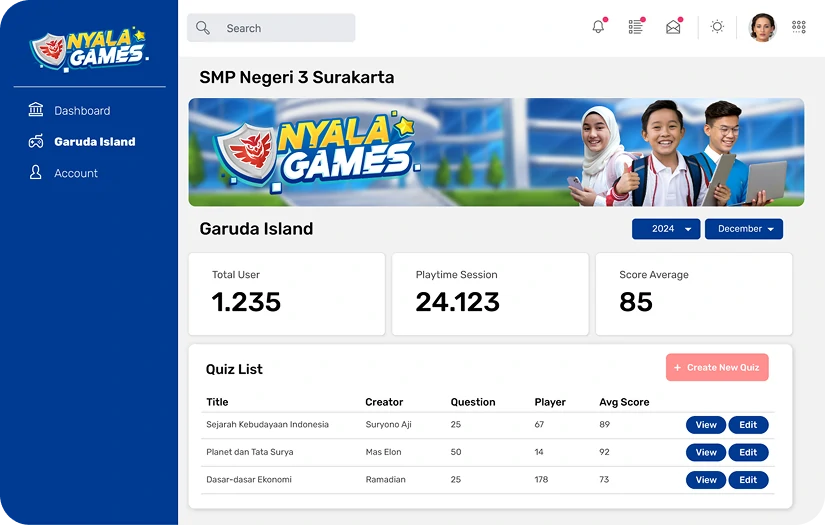Click creator name Suryono Aji
This screenshot has height=525, width=825.
pos(388,425)
